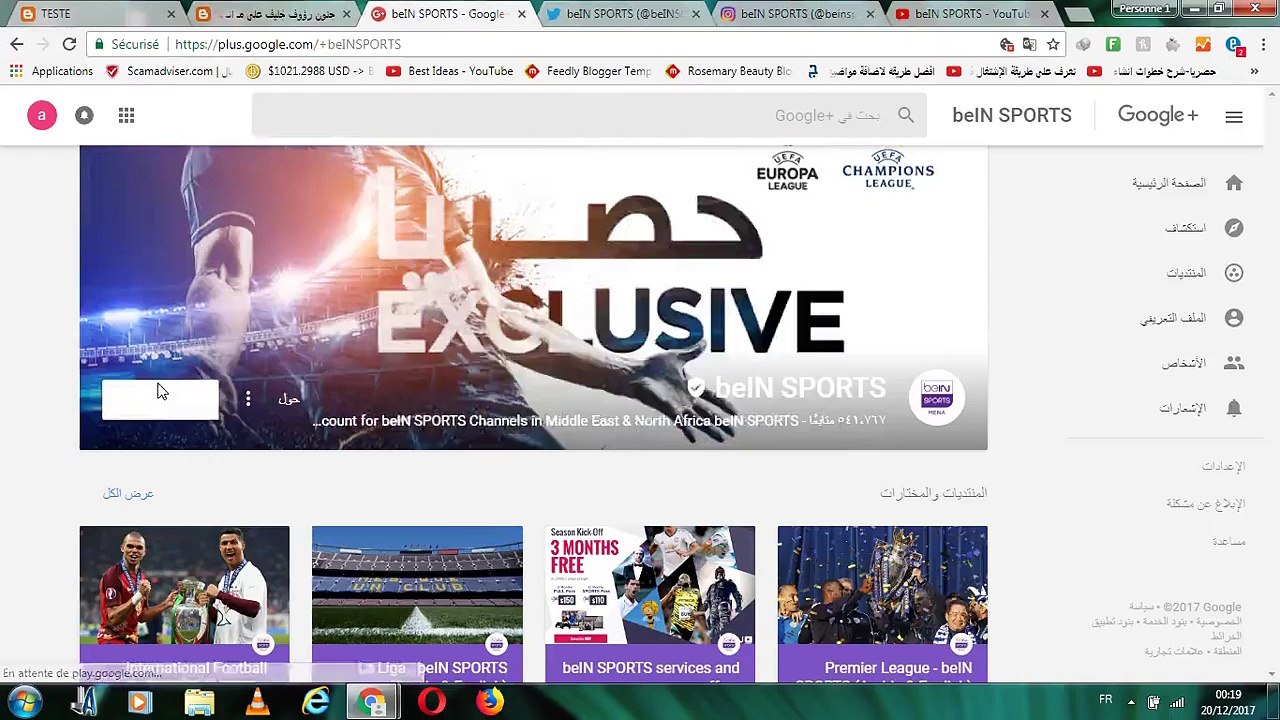1280x720 pixels.
Task: Click the 'عرض الكل' view all link
Action: [128, 493]
